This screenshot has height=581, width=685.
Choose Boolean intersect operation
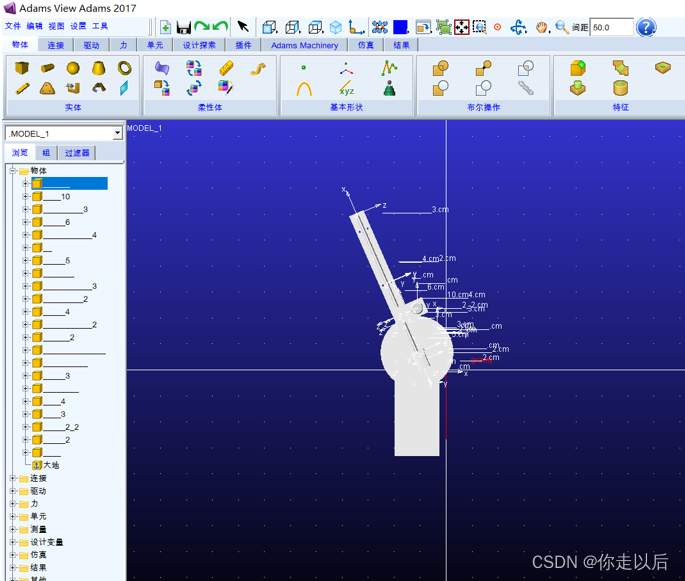point(526,68)
